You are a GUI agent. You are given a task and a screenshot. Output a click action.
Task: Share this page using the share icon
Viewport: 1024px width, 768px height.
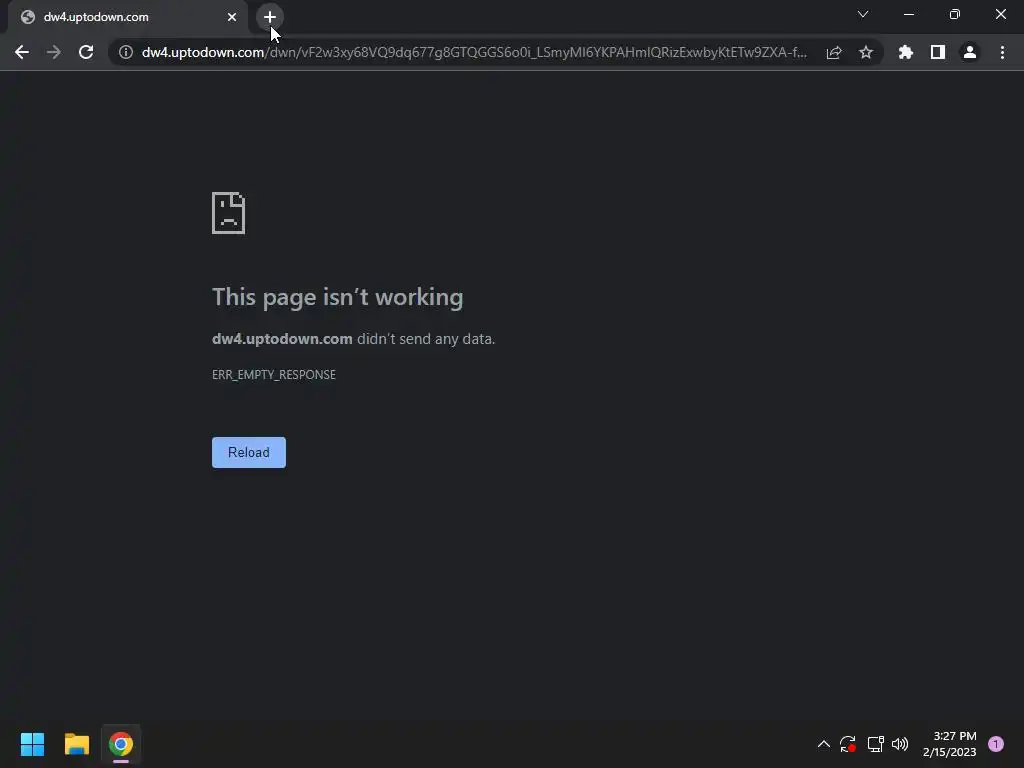tap(834, 52)
